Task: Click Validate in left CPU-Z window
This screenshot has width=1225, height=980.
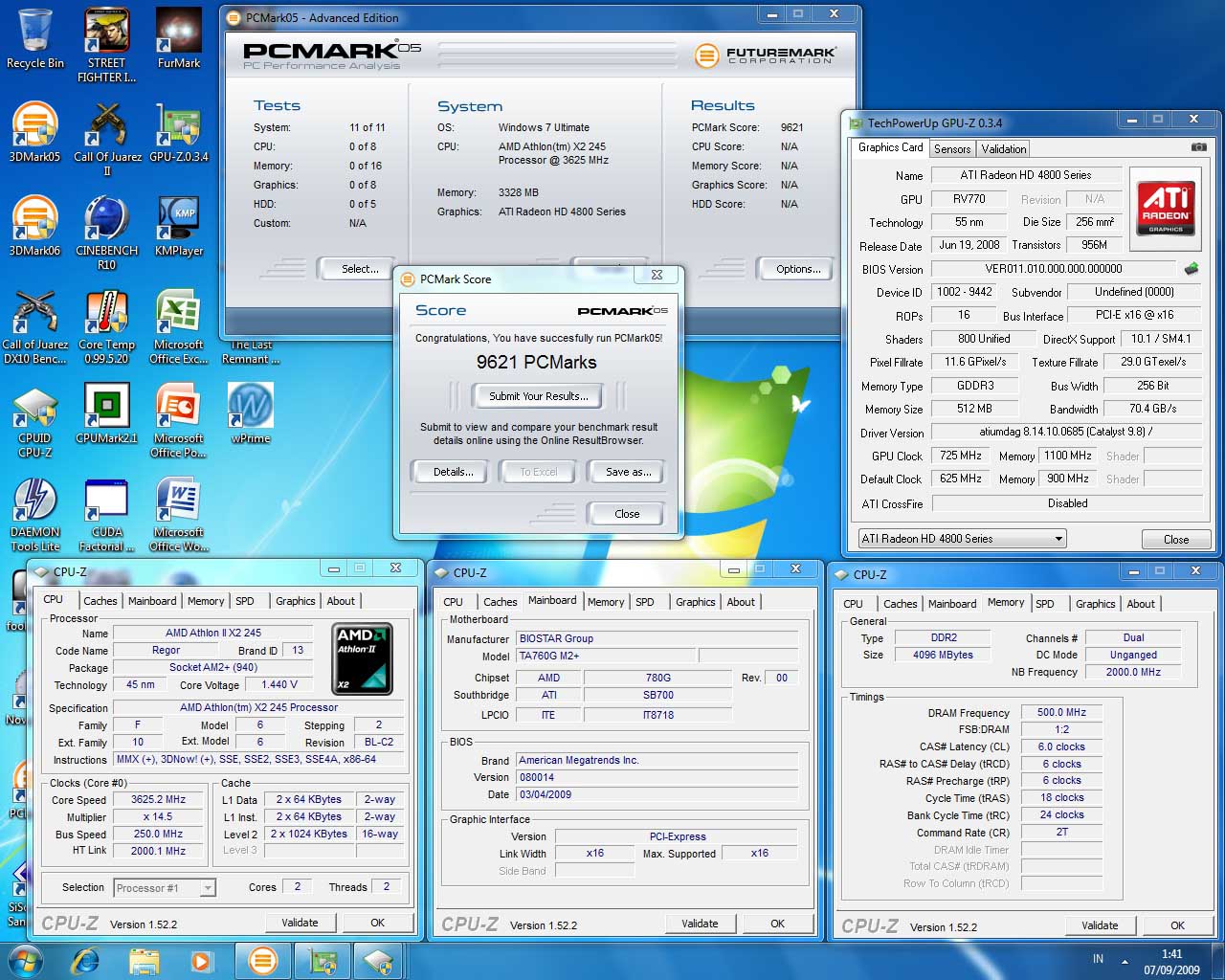Action: [x=300, y=923]
